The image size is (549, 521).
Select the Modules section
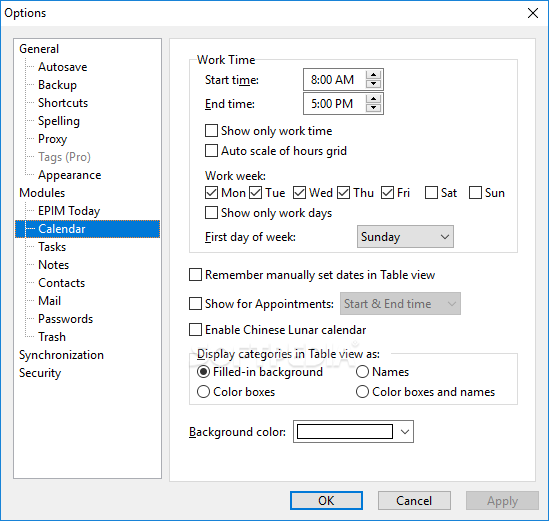point(42,193)
